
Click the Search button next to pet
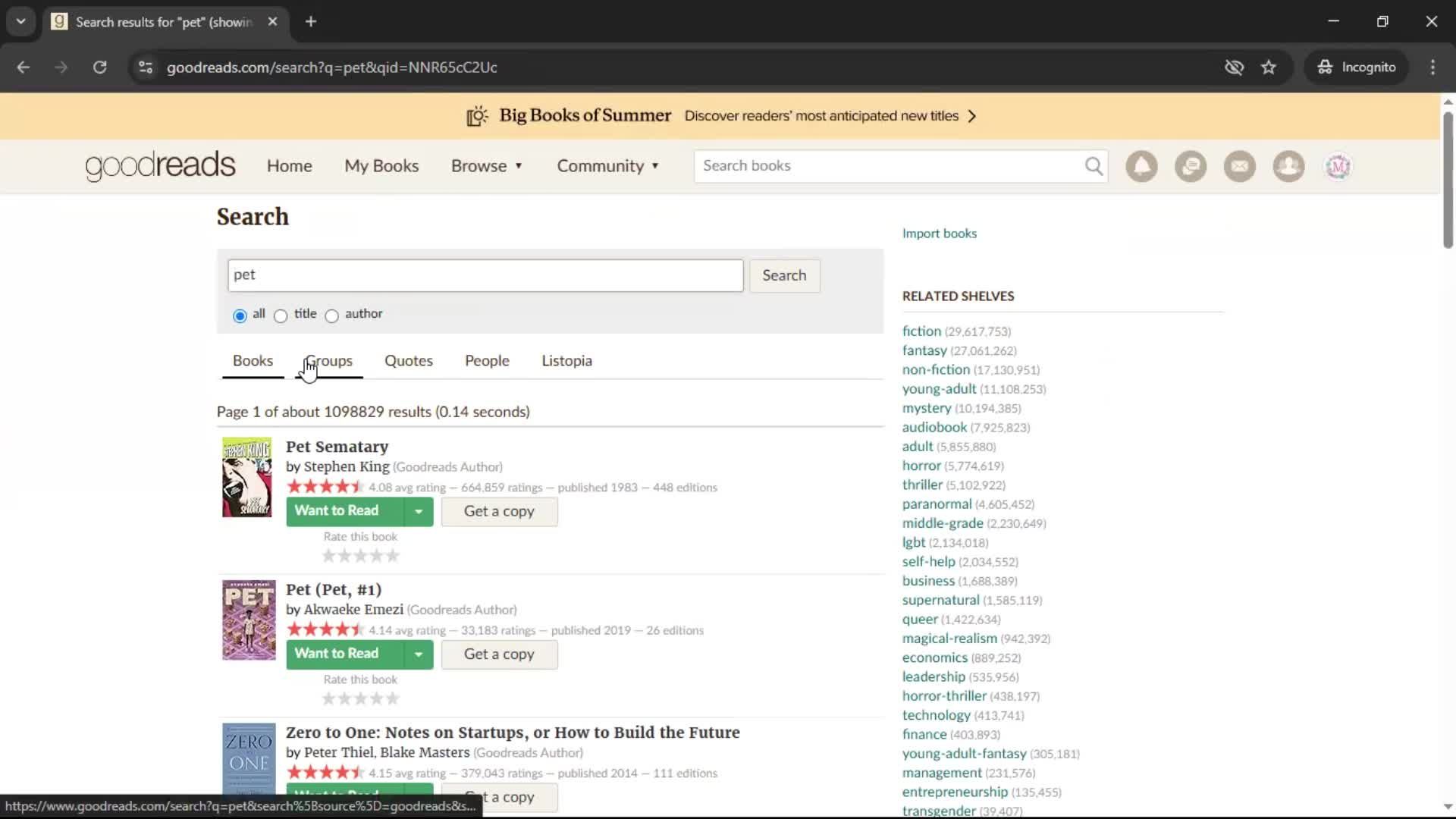click(784, 275)
